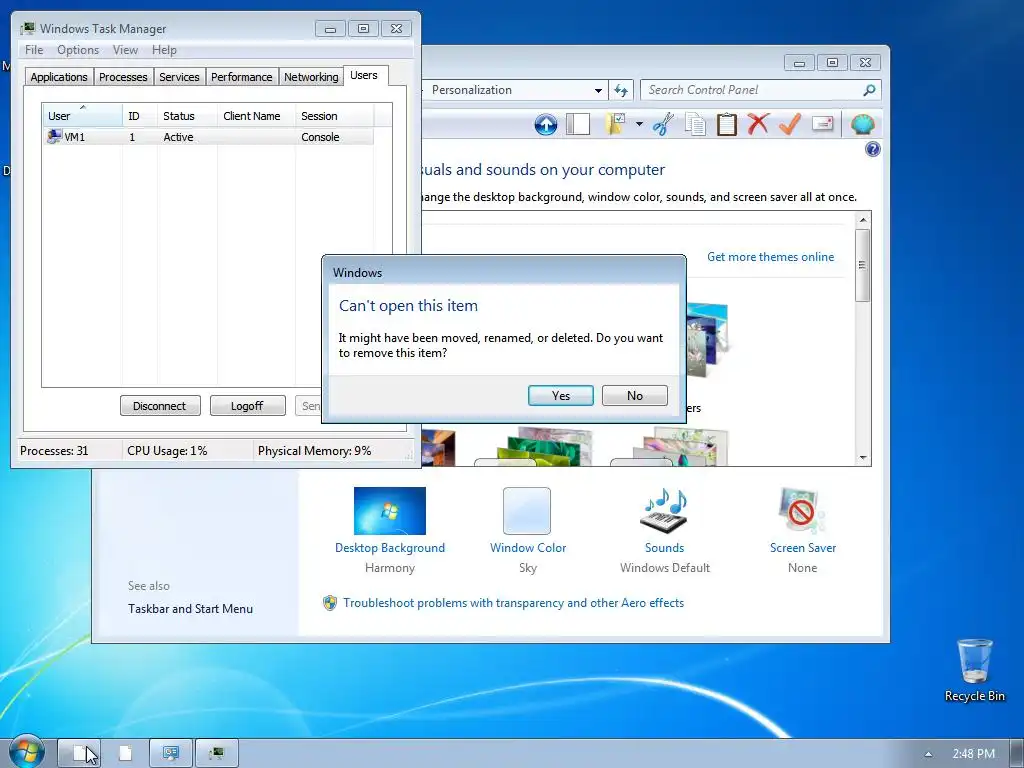Screen dimensions: 1024x768
Task: Expand the Personalization address bar dropdown
Action: [598, 91]
